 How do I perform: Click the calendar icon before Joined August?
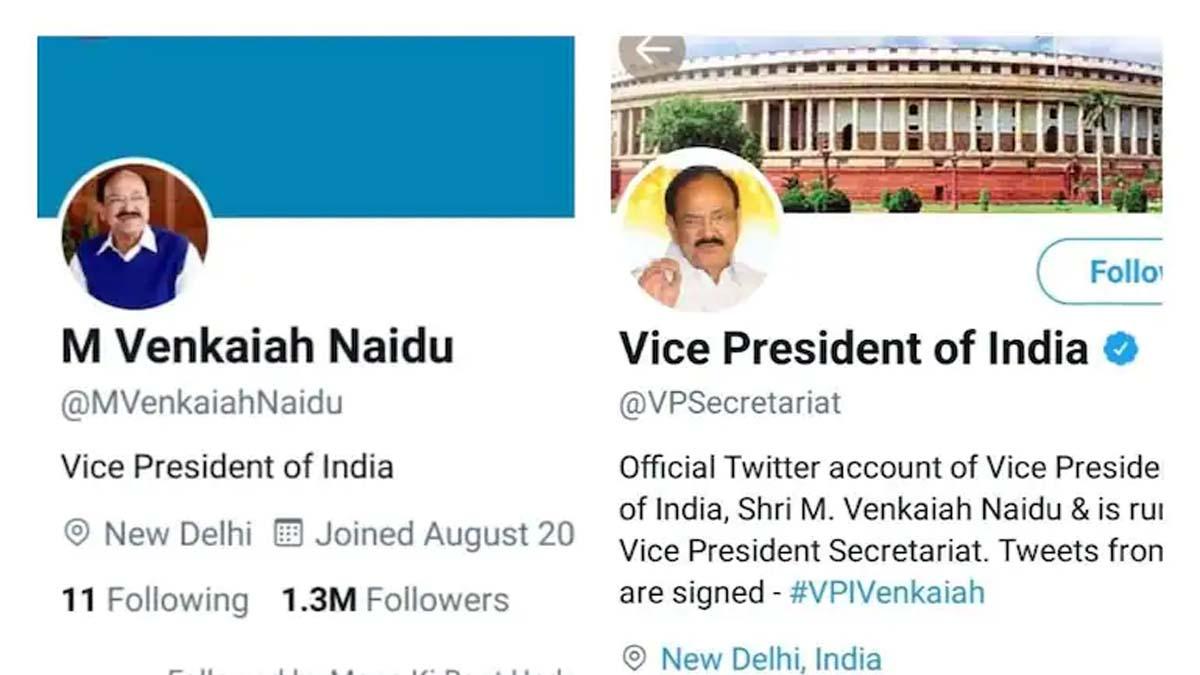pyautogui.click(x=287, y=534)
